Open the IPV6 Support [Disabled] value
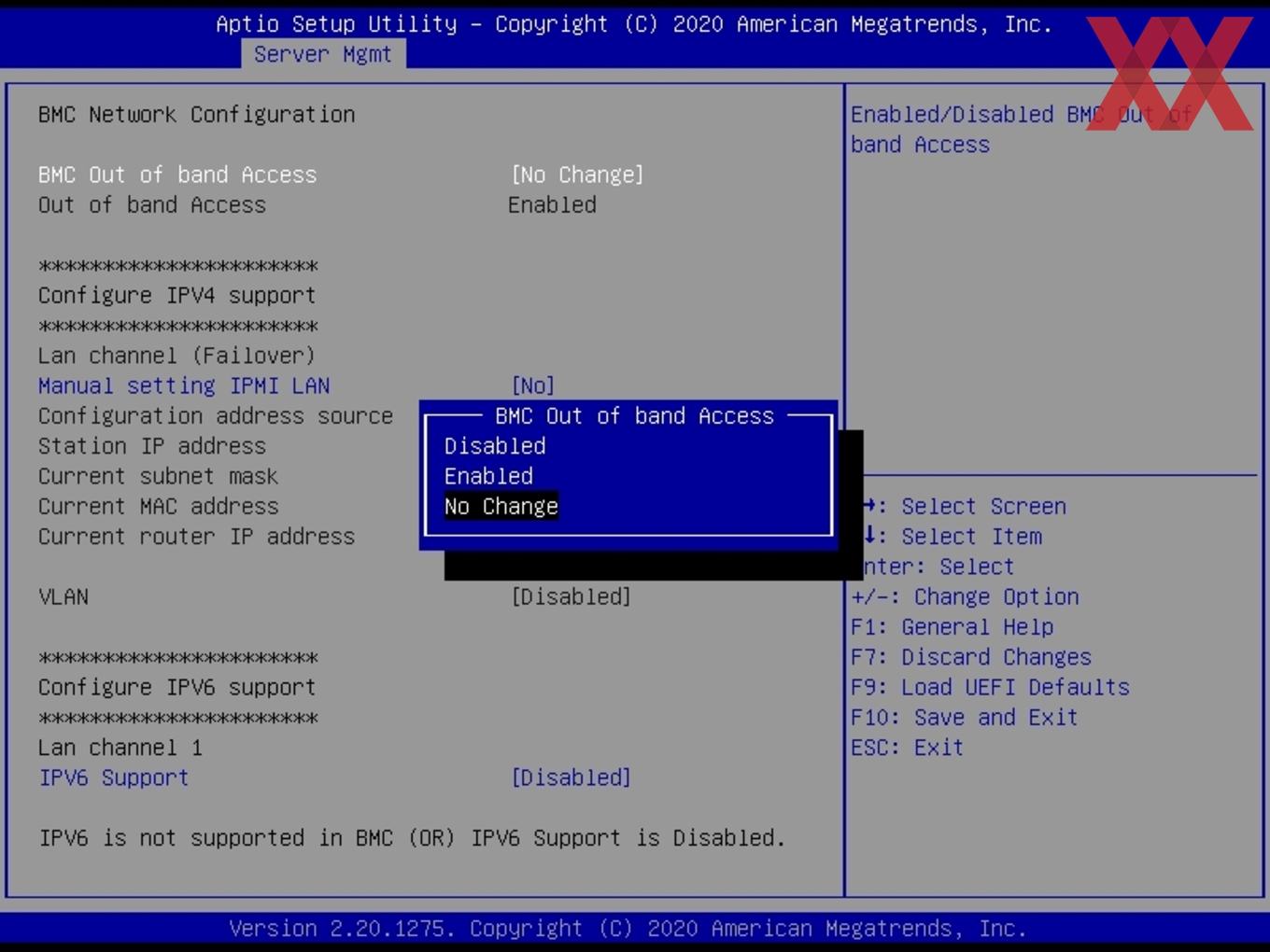 (571, 777)
